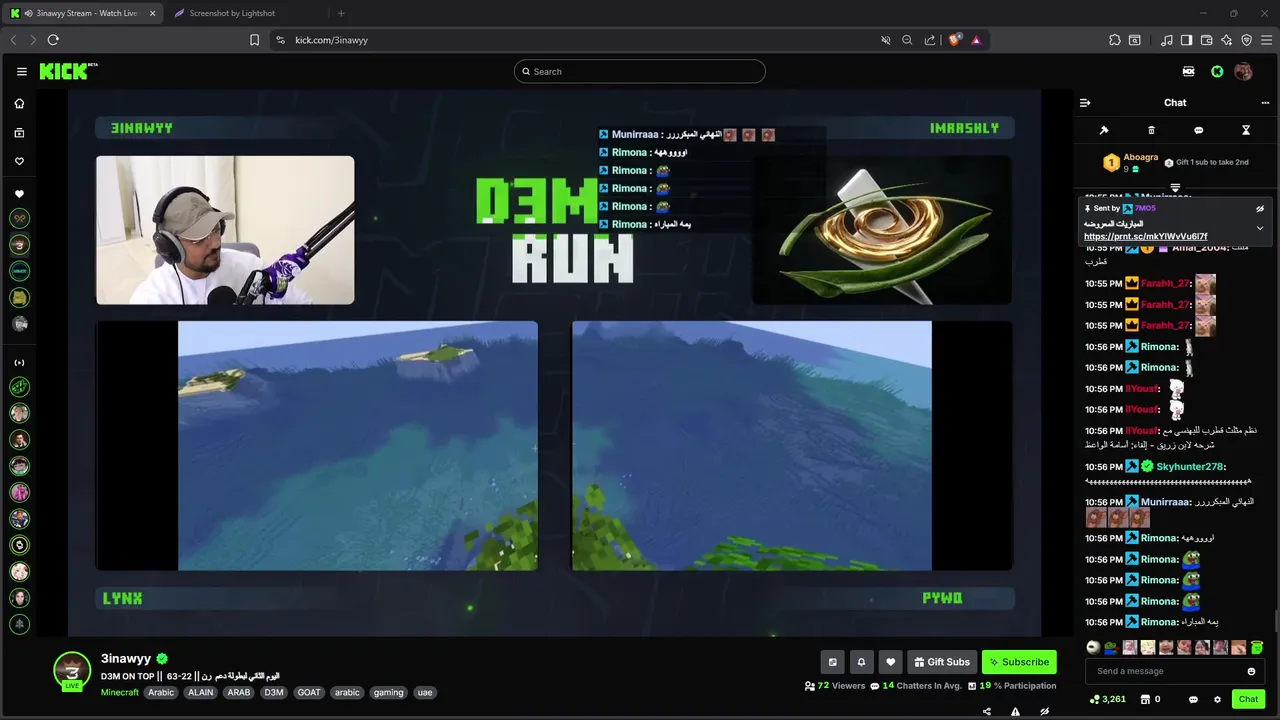Select the D3M tag
The width and height of the screenshot is (1280, 720).
point(274,692)
